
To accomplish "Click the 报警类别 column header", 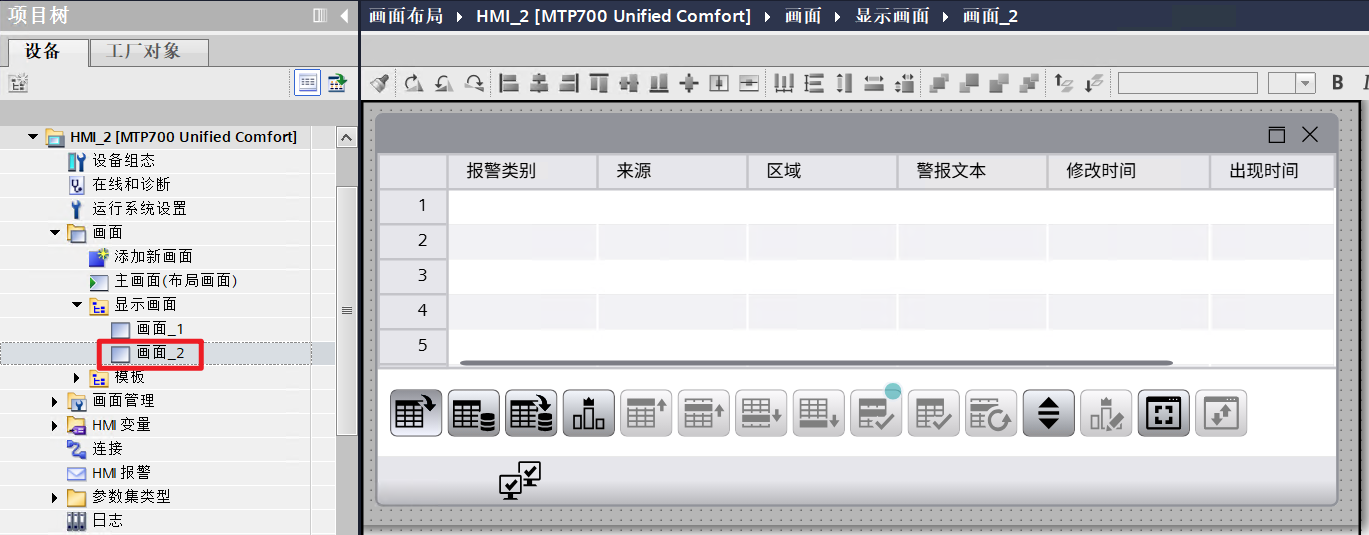I will pyautogui.click(x=523, y=171).
